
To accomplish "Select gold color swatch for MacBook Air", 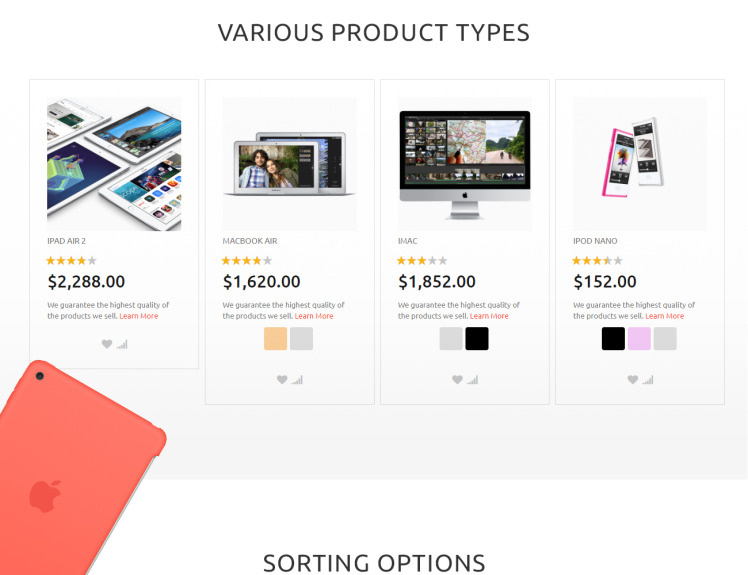I will click(276, 339).
